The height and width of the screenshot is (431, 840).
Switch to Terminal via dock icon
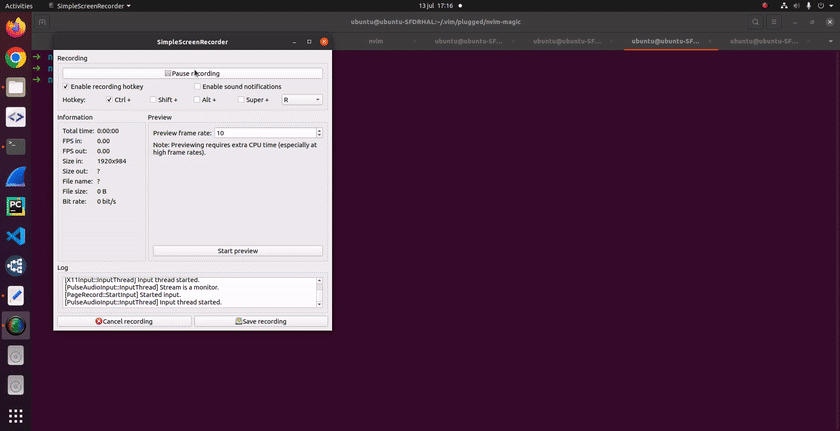pos(16,146)
